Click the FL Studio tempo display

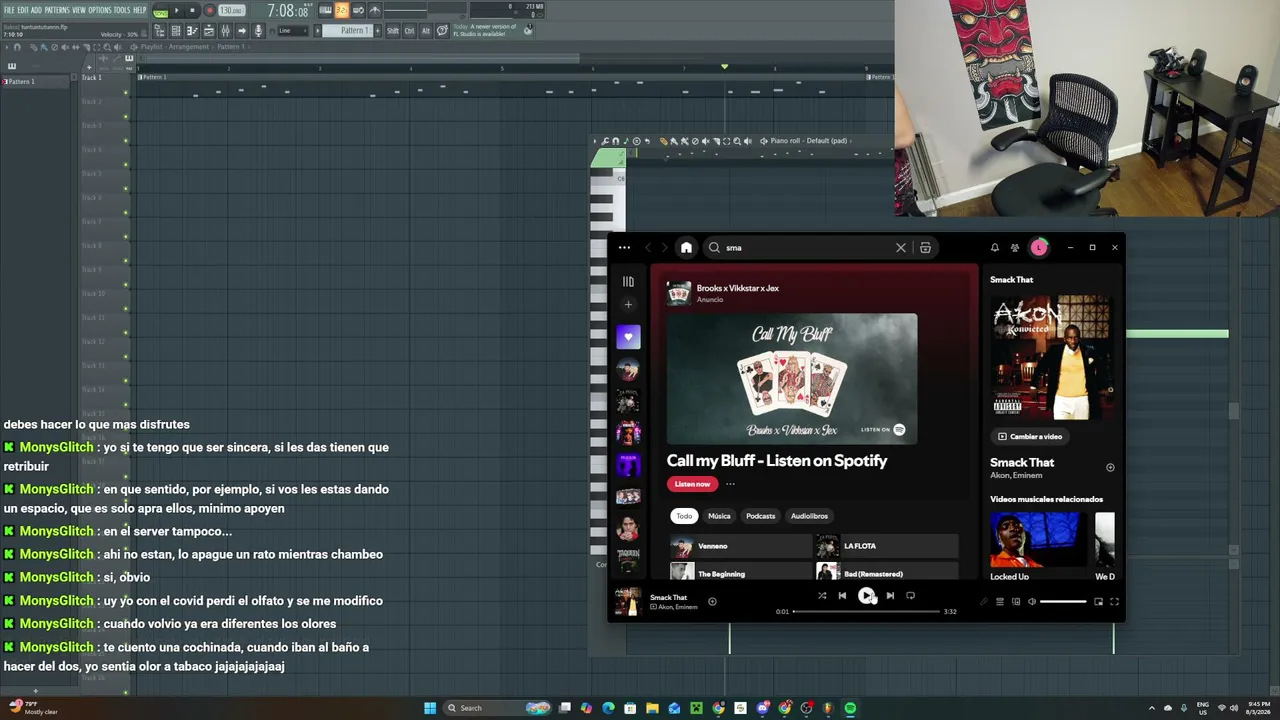point(231,11)
